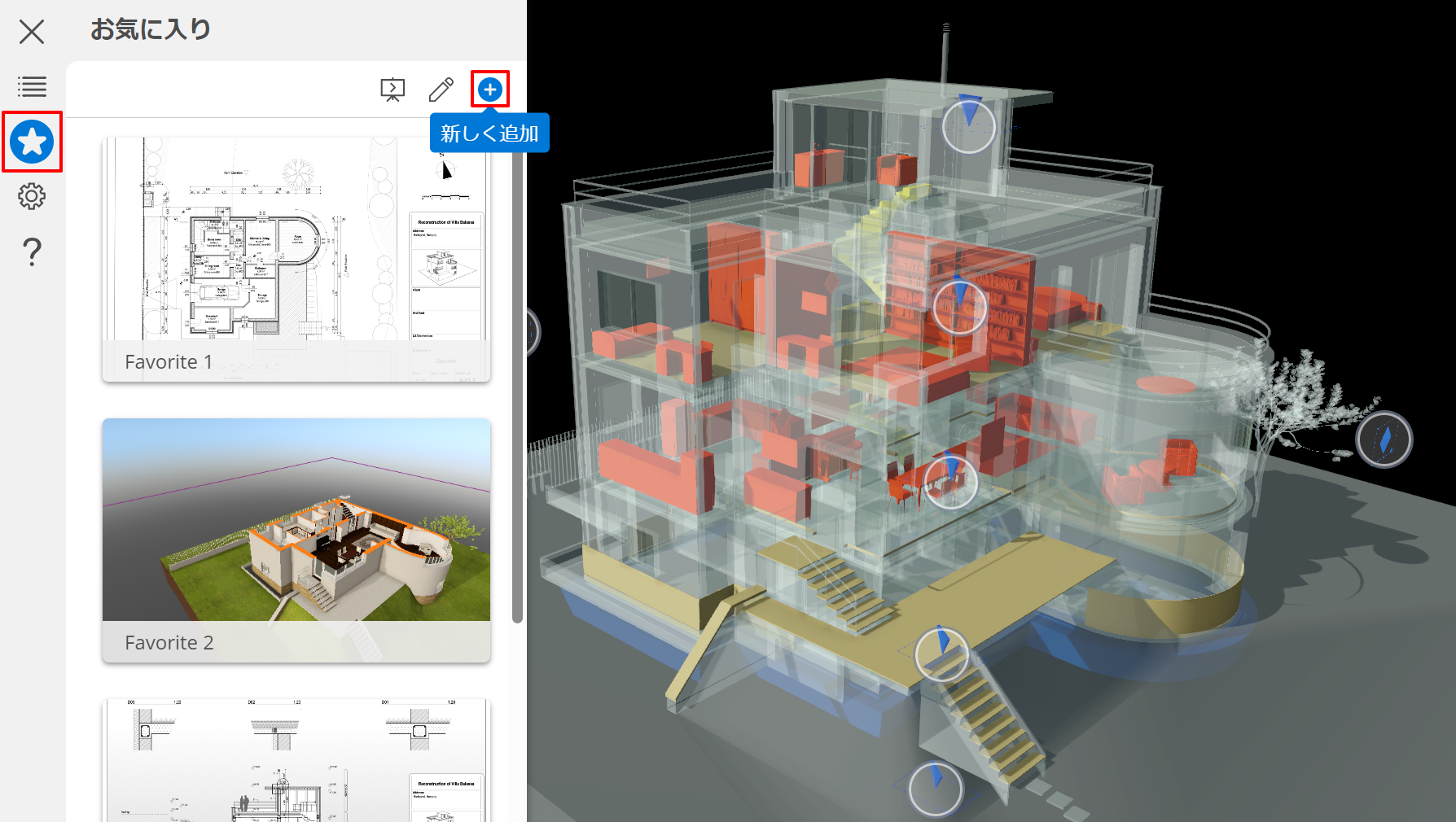
Task: Open the Favorite 1 floor plan thumbnail
Action: [x=296, y=260]
